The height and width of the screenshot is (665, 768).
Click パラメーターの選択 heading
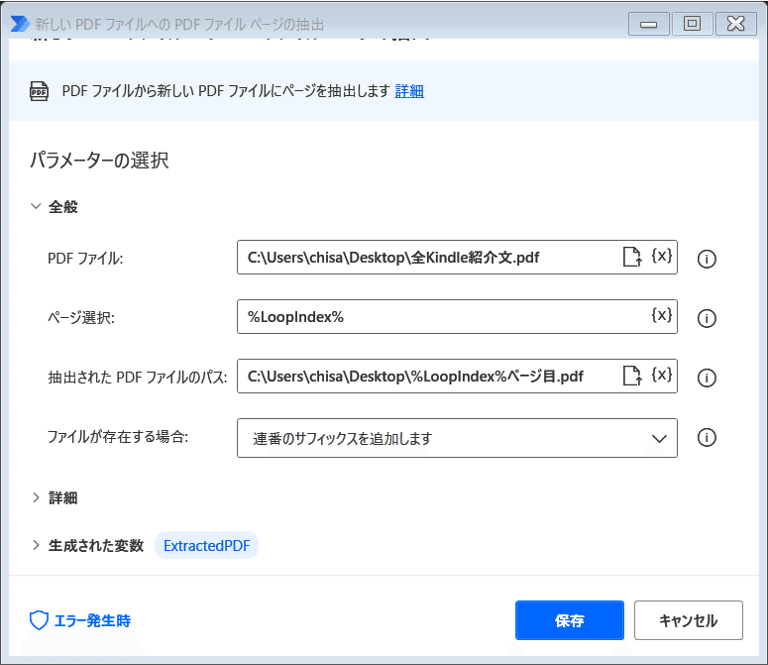[99, 160]
